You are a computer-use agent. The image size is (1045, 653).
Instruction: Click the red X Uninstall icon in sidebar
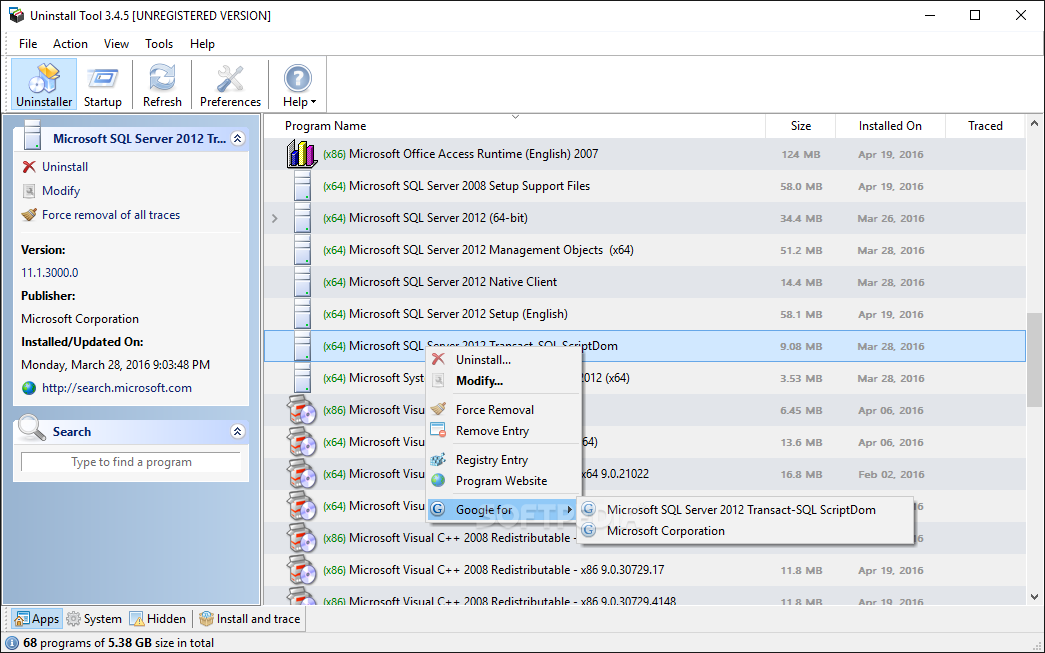point(29,167)
